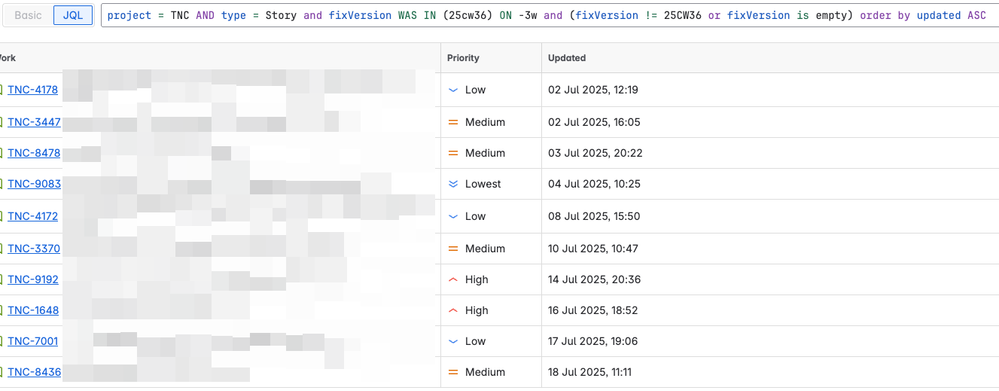This screenshot has height=391, width=999.
Task: Click the High priority label in TNC-9192 row
Action: point(477,279)
